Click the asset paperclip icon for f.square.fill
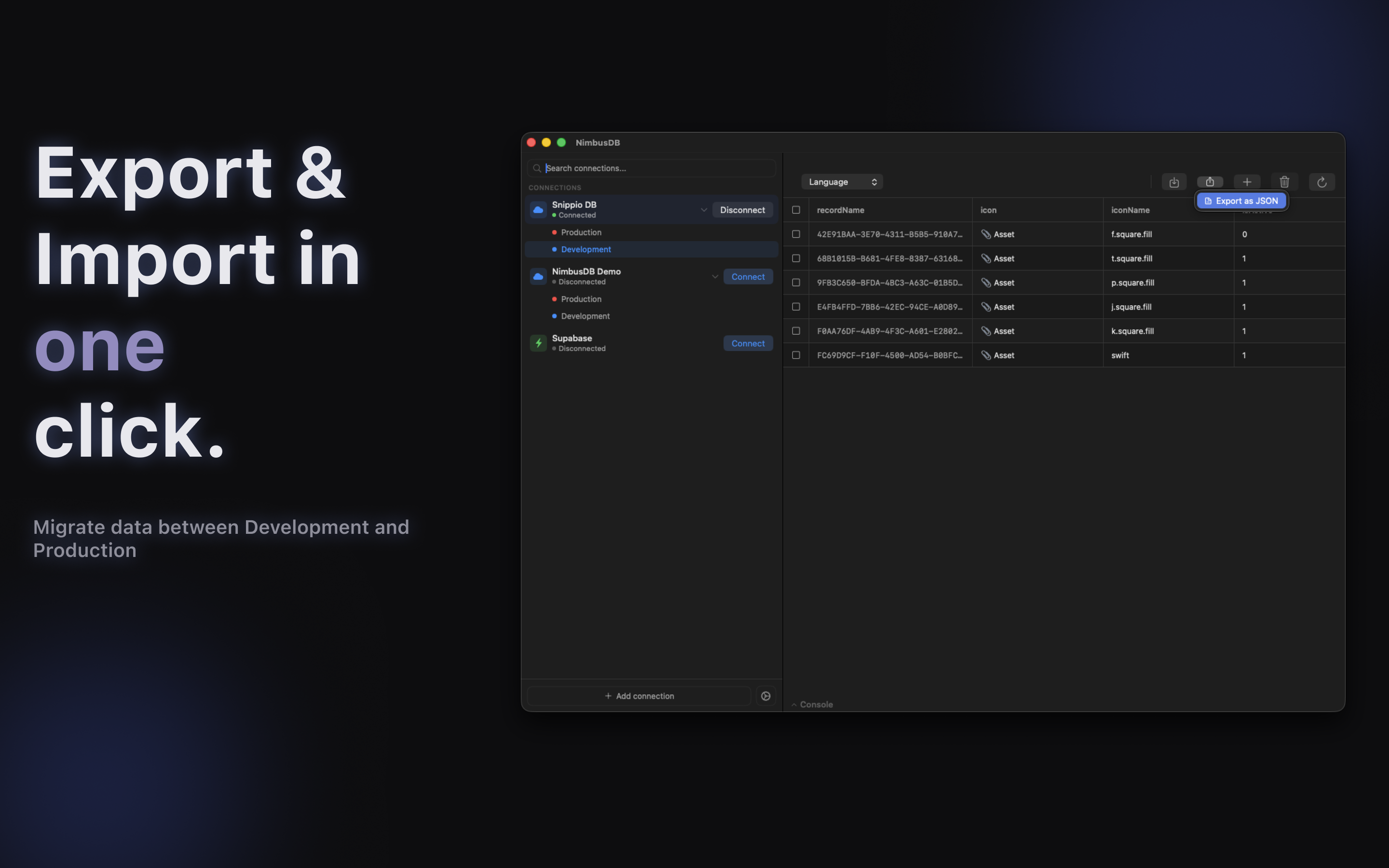Viewport: 1389px width, 868px height. click(986, 234)
